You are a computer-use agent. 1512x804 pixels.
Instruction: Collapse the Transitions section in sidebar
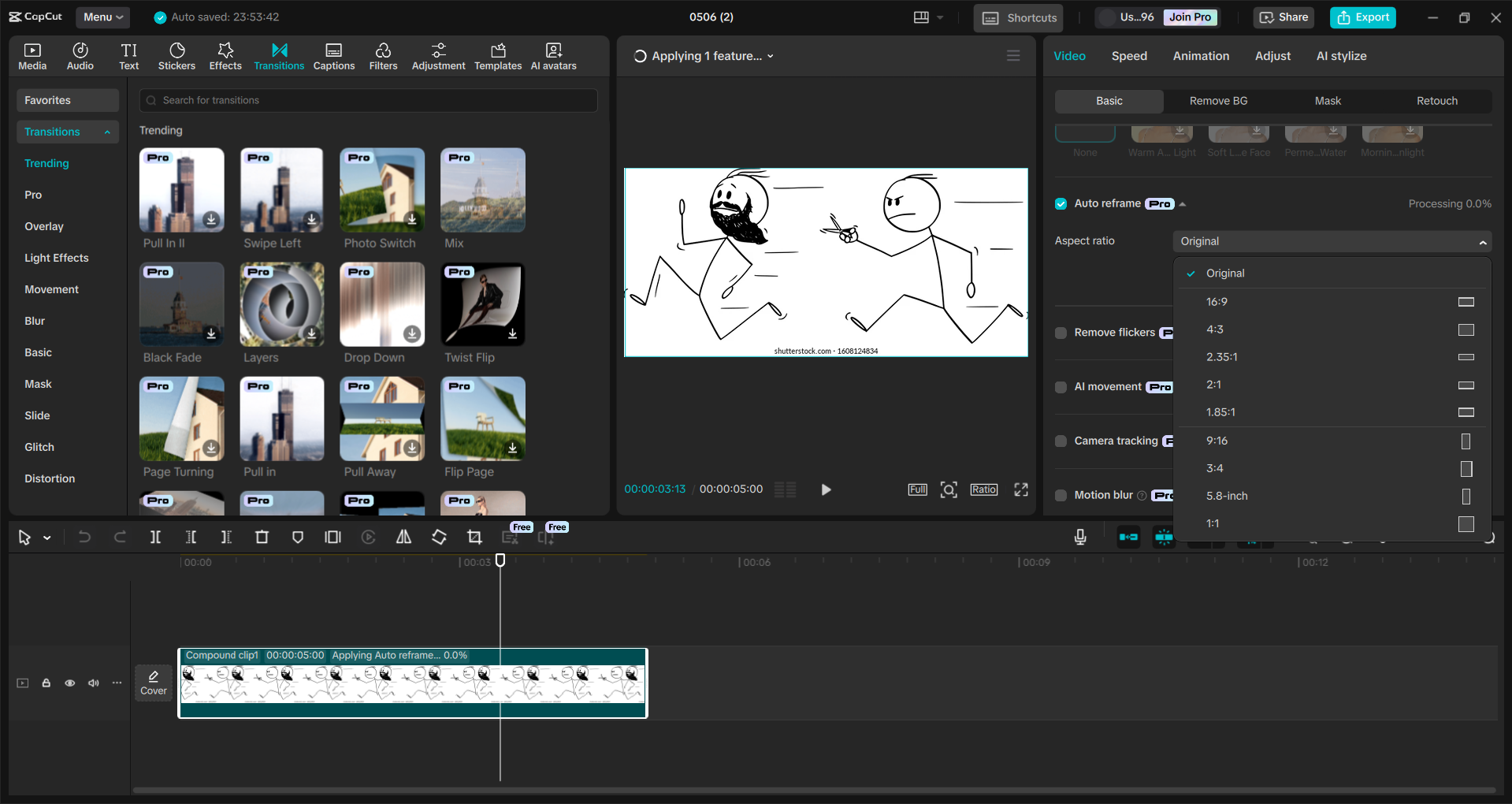(108, 132)
